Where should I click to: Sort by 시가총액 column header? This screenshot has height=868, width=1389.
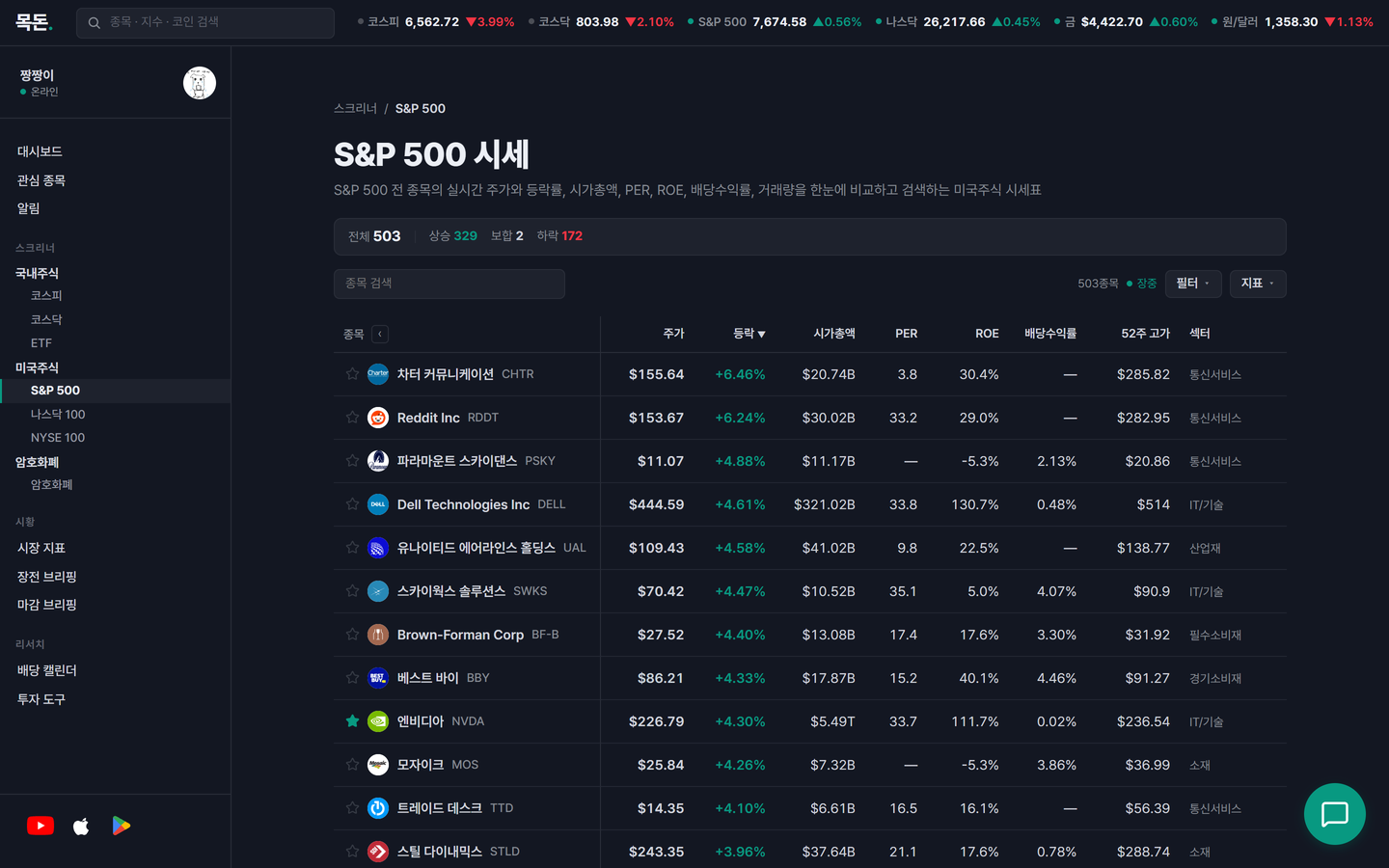pyautogui.click(x=834, y=334)
